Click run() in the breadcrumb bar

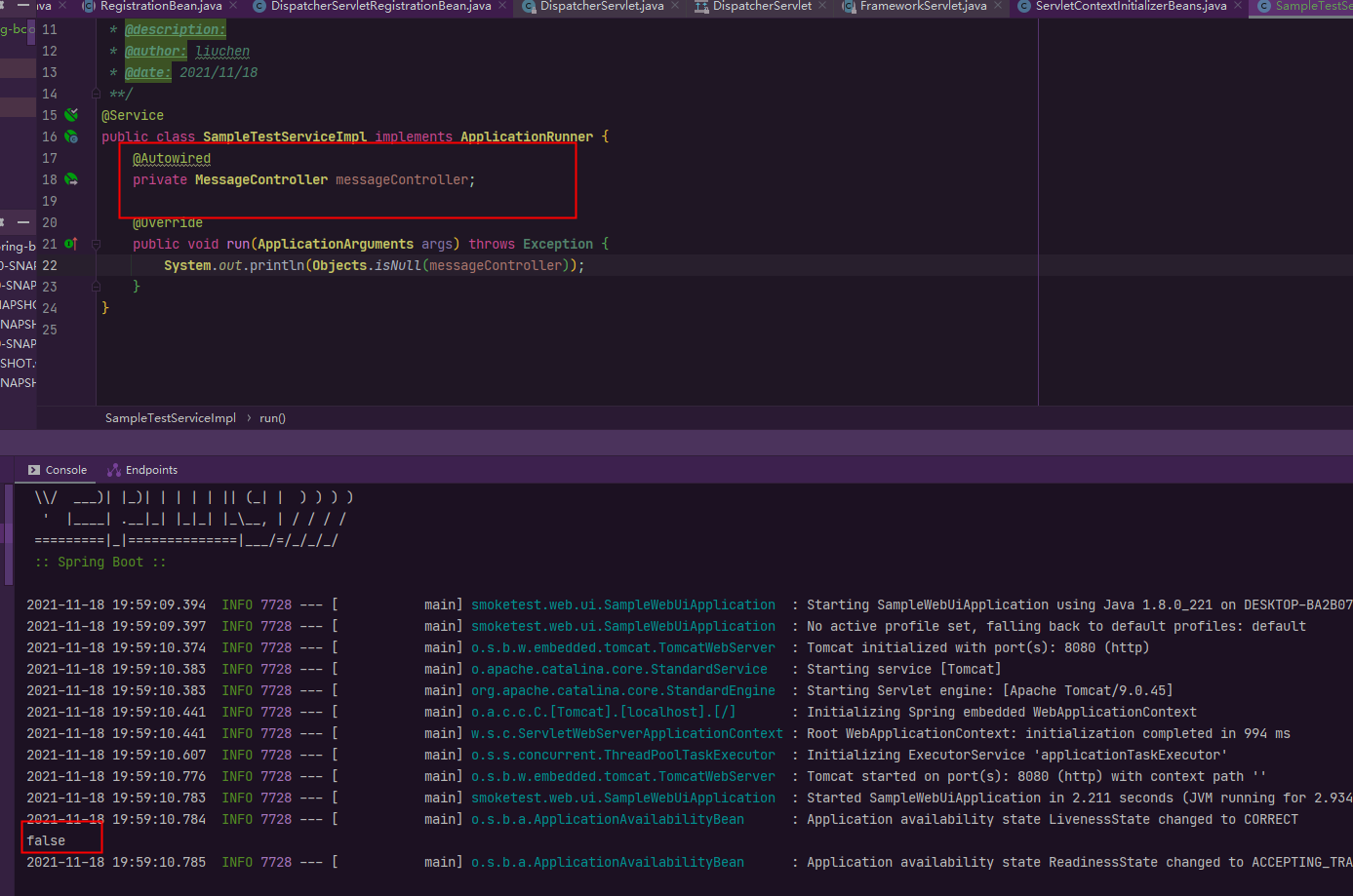(272, 418)
